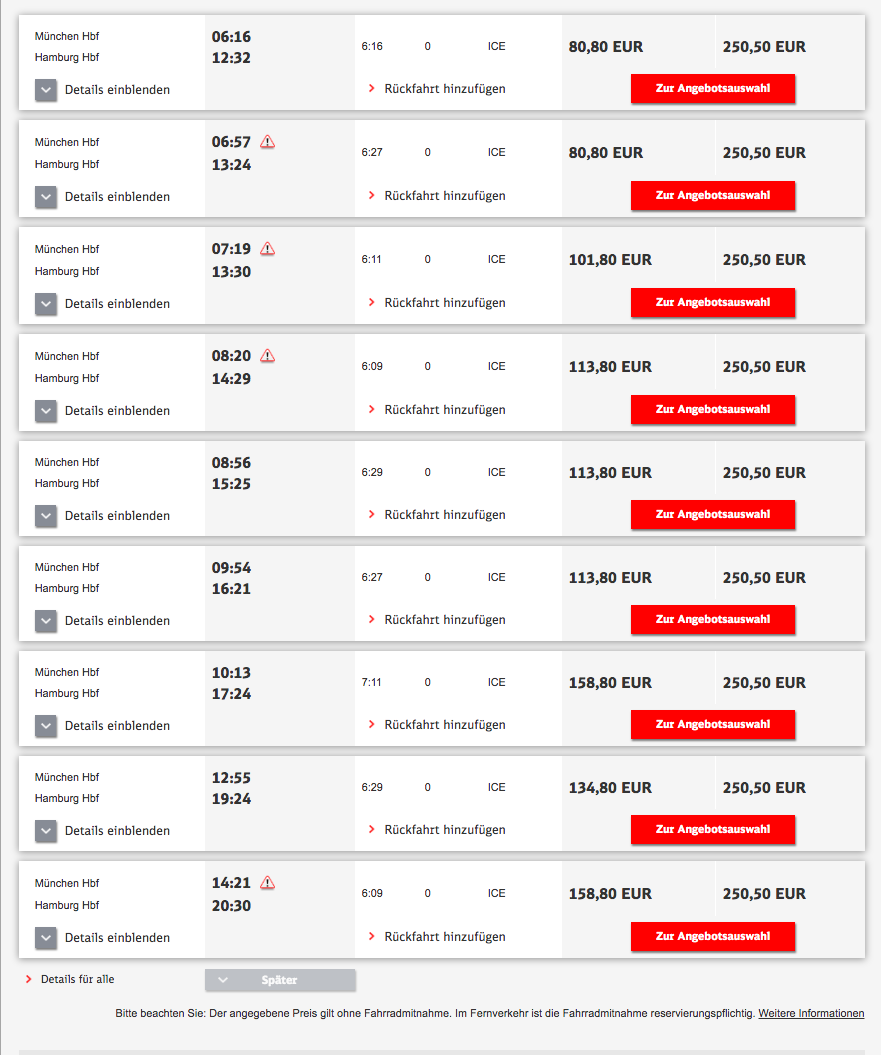The width and height of the screenshot is (881, 1055).
Task: Click return-trip arrow icon for 09:54 connection
Action: click(x=372, y=620)
